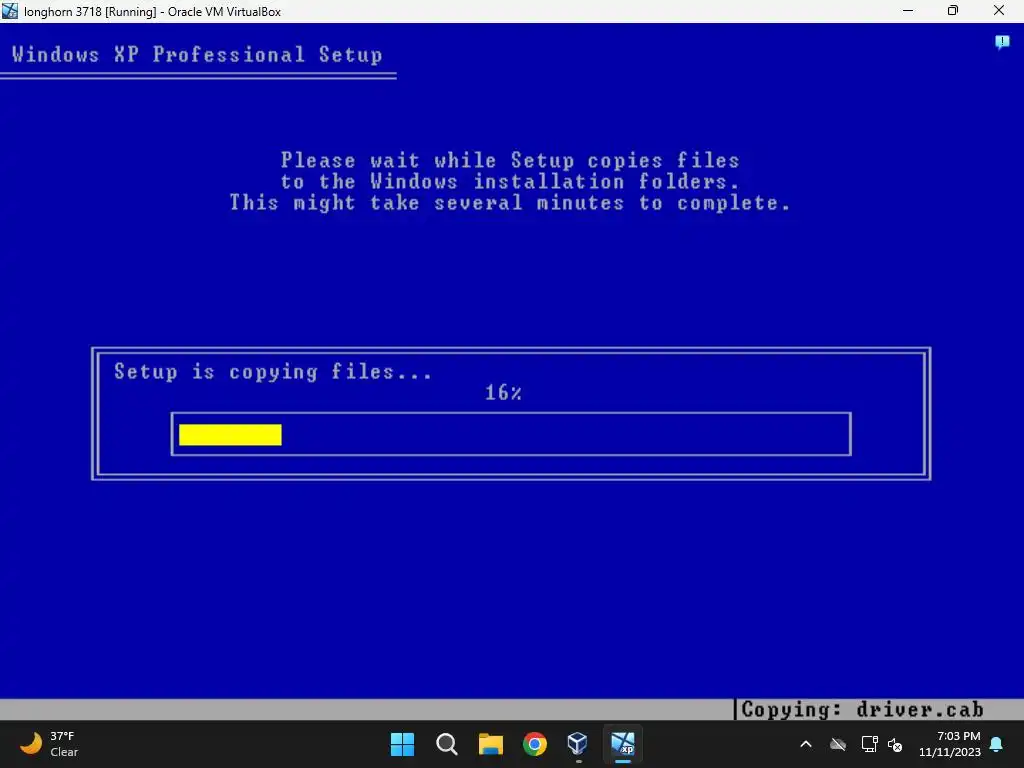The height and width of the screenshot is (768, 1024).
Task: Show hidden system tray icons
Action: (806, 744)
